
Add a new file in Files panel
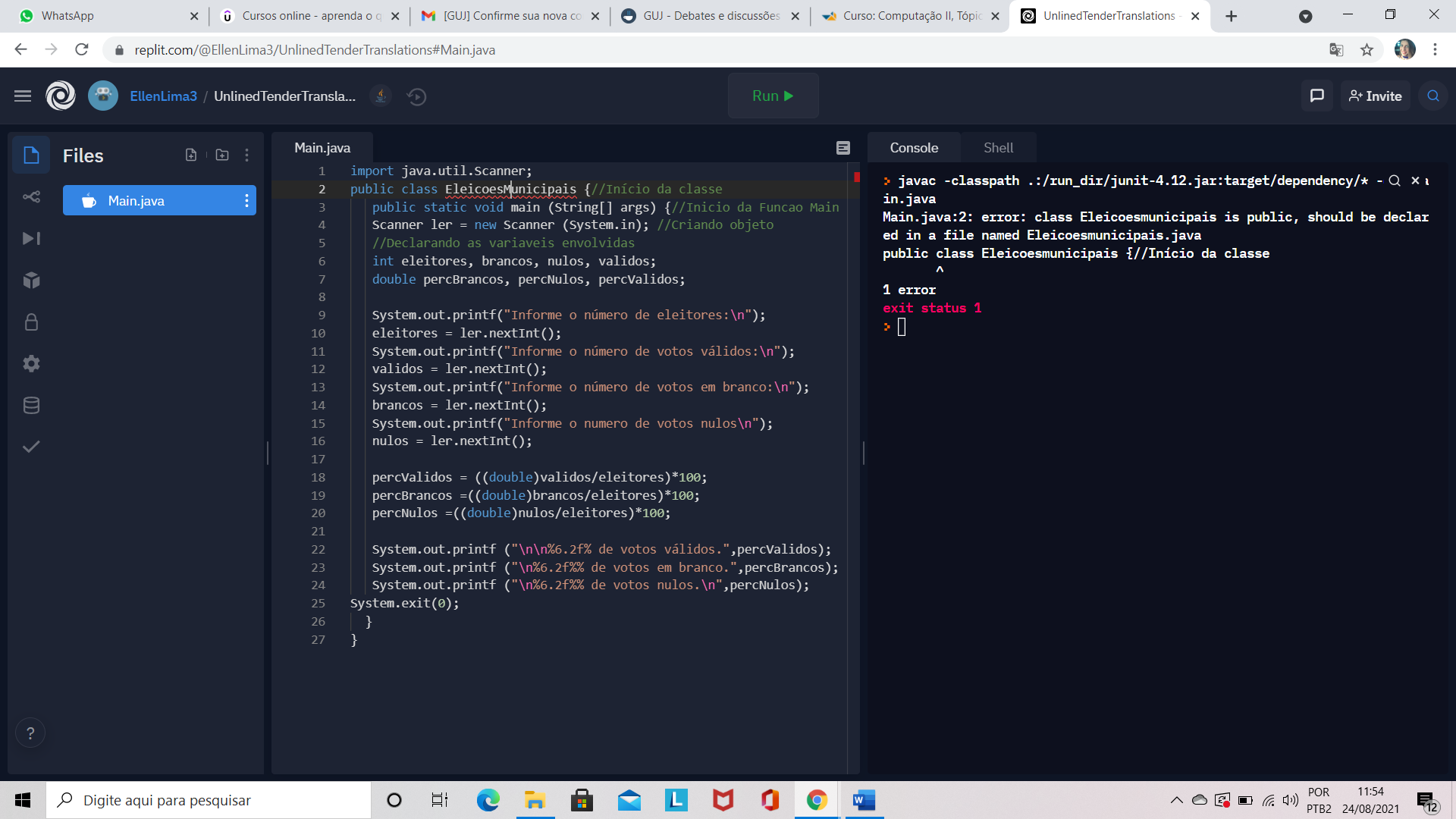coord(191,155)
